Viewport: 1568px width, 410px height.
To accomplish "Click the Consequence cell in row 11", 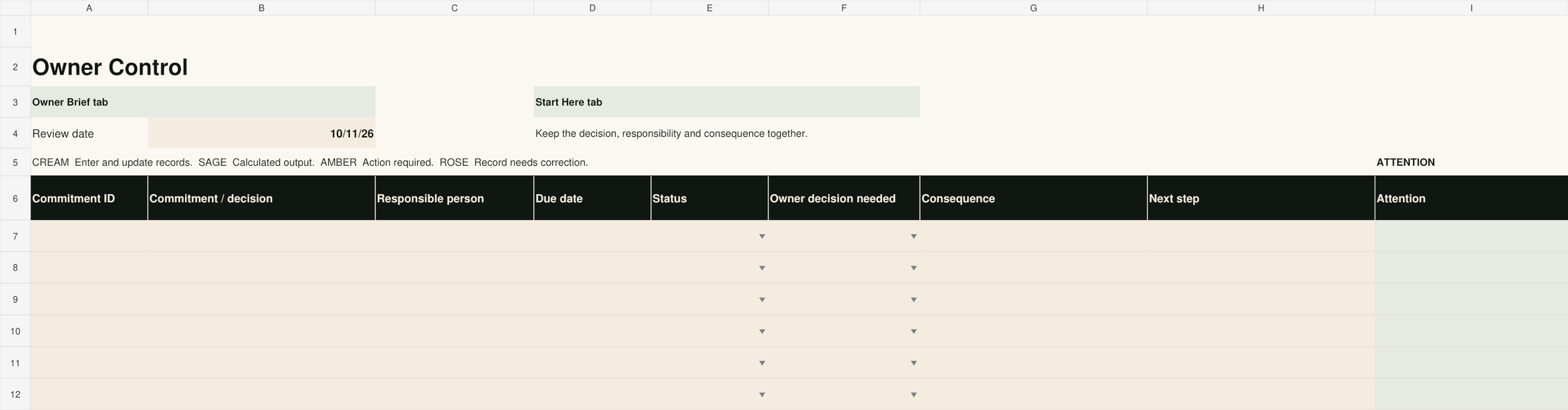I will tap(1034, 363).
